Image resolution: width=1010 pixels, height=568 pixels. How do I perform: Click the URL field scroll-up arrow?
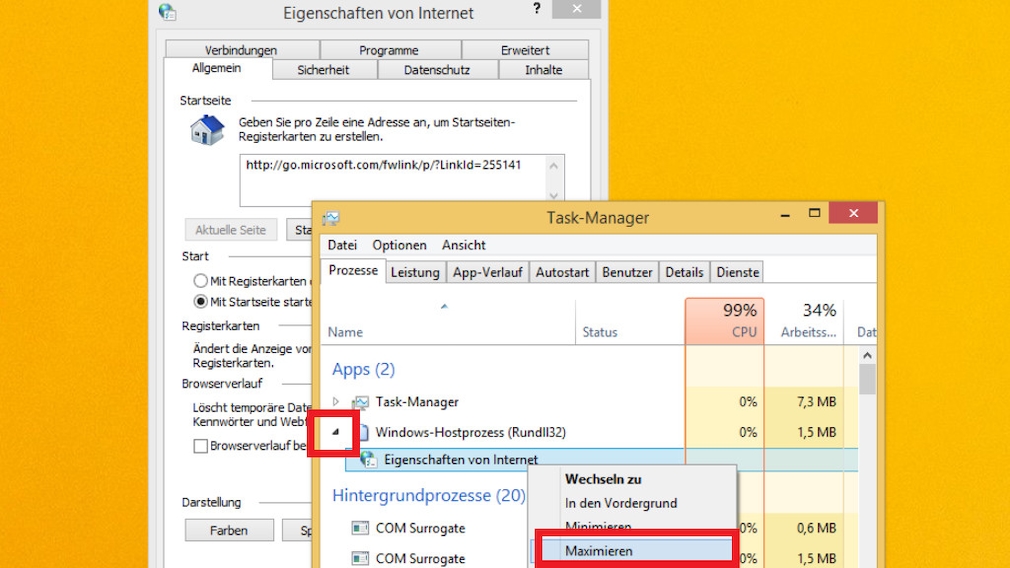(x=554, y=166)
